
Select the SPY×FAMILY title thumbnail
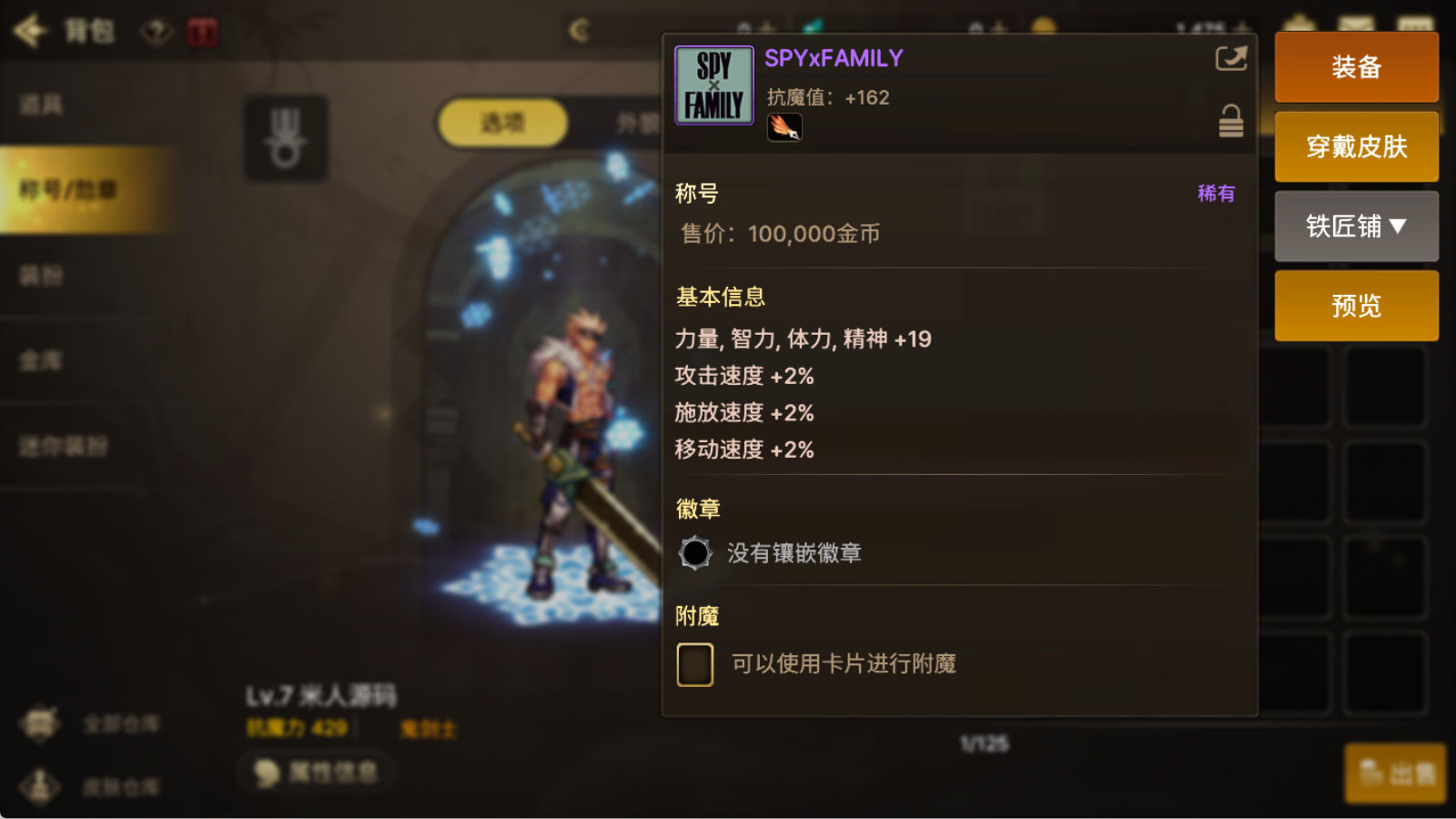pyautogui.click(x=714, y=85)
